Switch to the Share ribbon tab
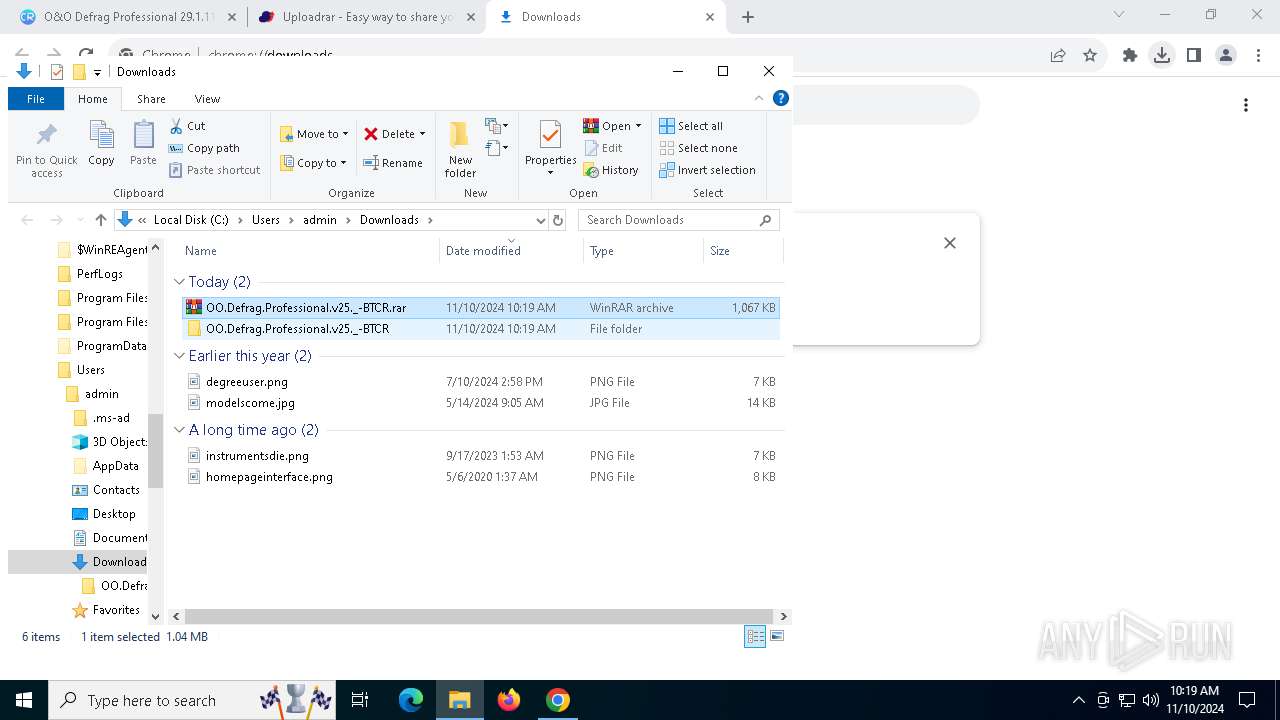Screen dimensions: 1280x720 click(151, 99)
